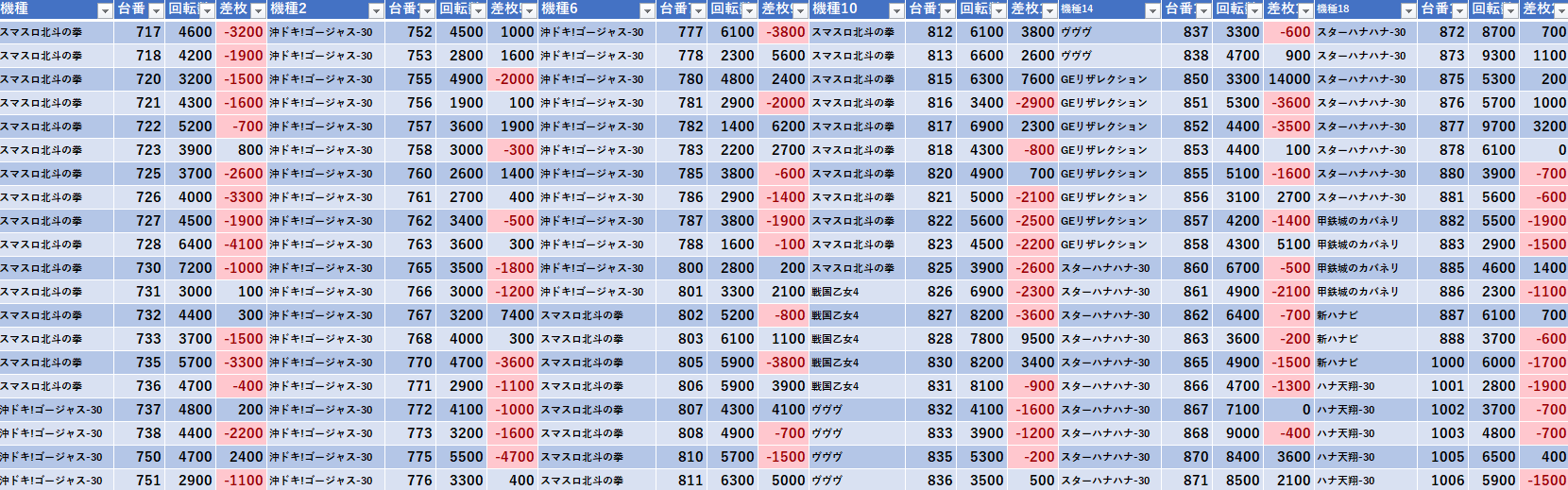Open the 台番 filter in the 機種14 group
Viewport: 1568px width, 490px height.
[x=1203, y=10]
